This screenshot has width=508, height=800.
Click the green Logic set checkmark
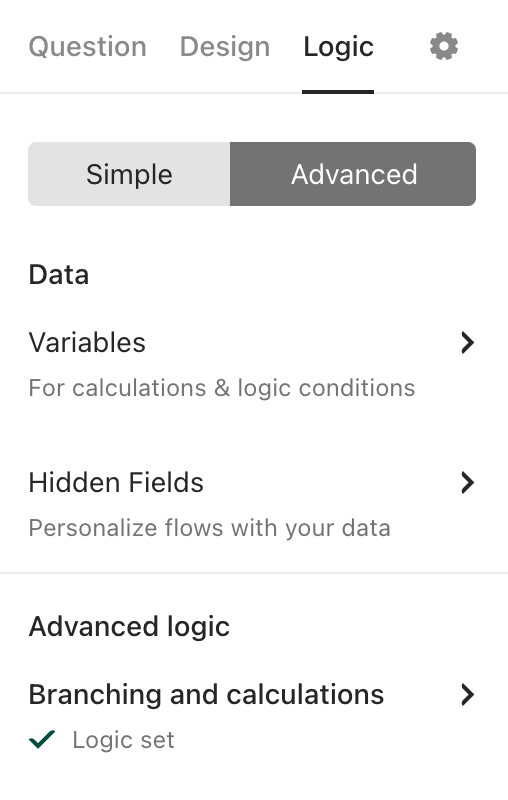pyautogui.click(x=42, y=739)
